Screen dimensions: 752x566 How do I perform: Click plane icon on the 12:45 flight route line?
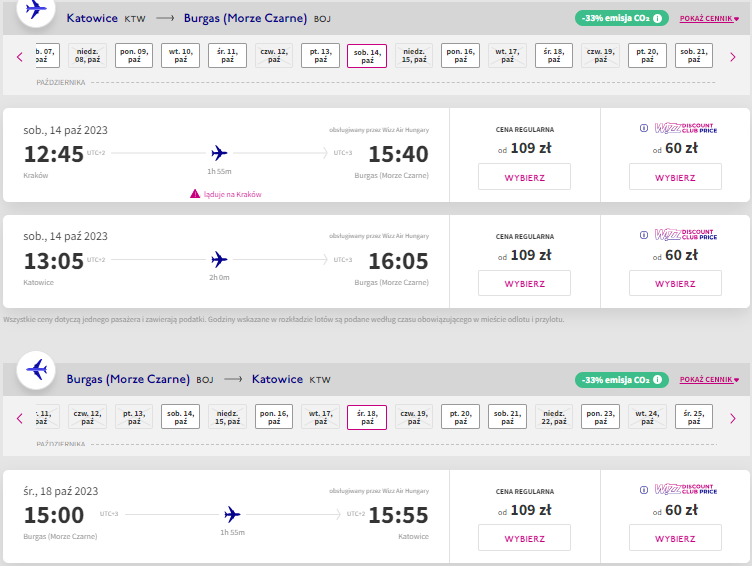(219, 153)
